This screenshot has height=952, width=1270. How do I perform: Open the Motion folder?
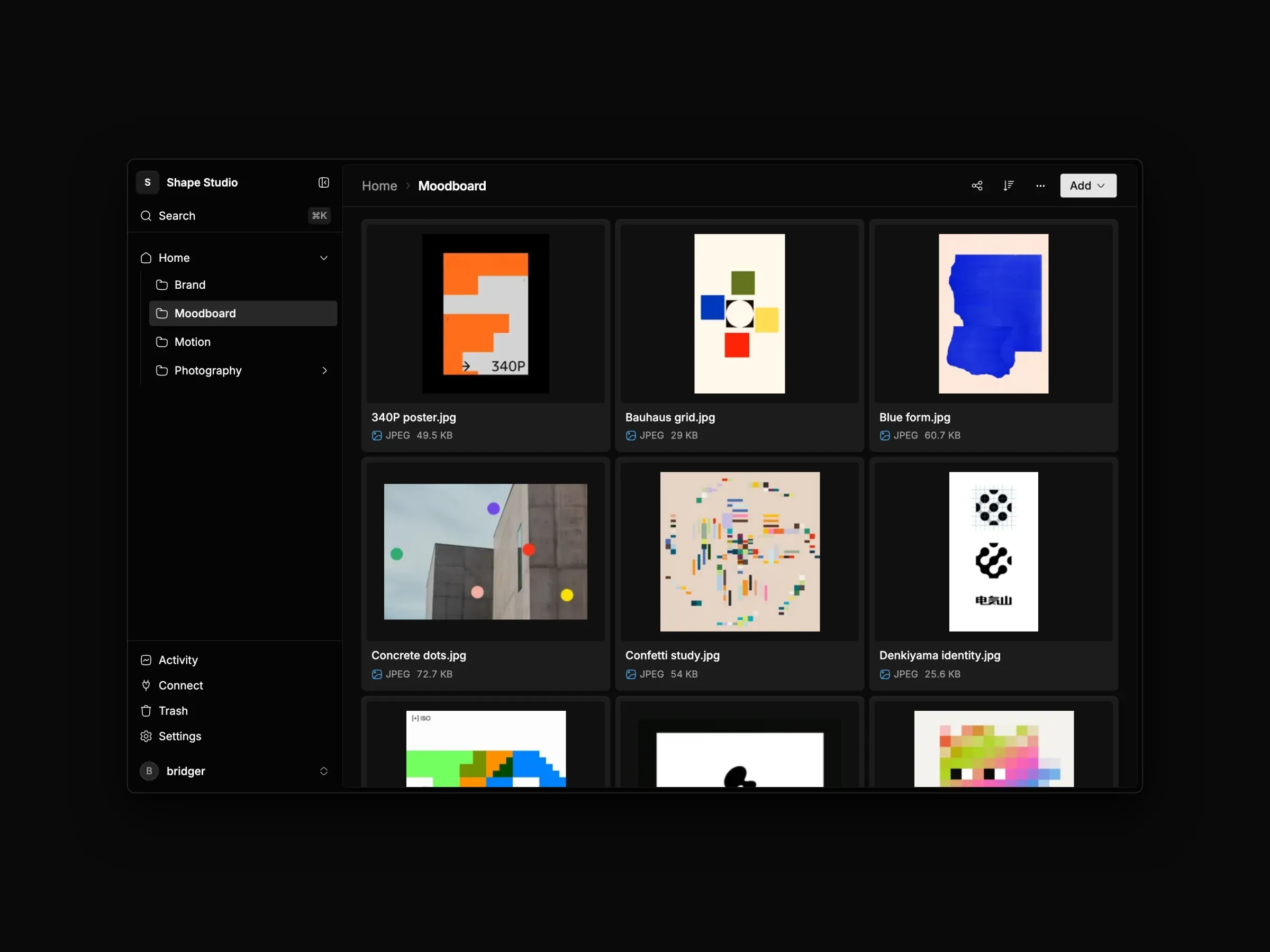(x=243, y=342)
